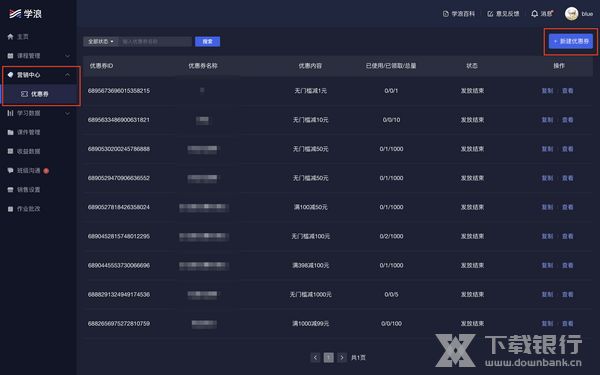This screenshot has width=600, height=375.
Task: Click the 营销中心 tag icon
Action: (10, 75)
